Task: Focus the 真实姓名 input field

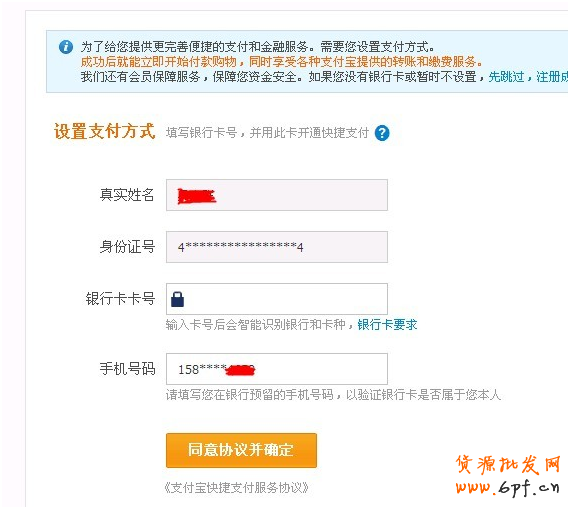Action: tap(277, 195)
